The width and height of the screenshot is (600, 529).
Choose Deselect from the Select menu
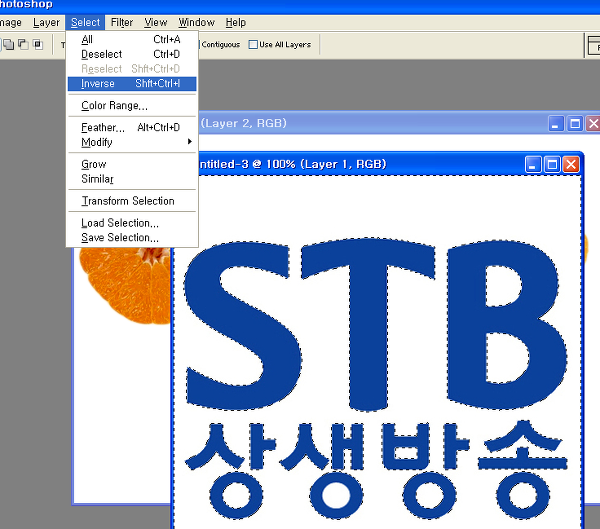pos(132,54)
